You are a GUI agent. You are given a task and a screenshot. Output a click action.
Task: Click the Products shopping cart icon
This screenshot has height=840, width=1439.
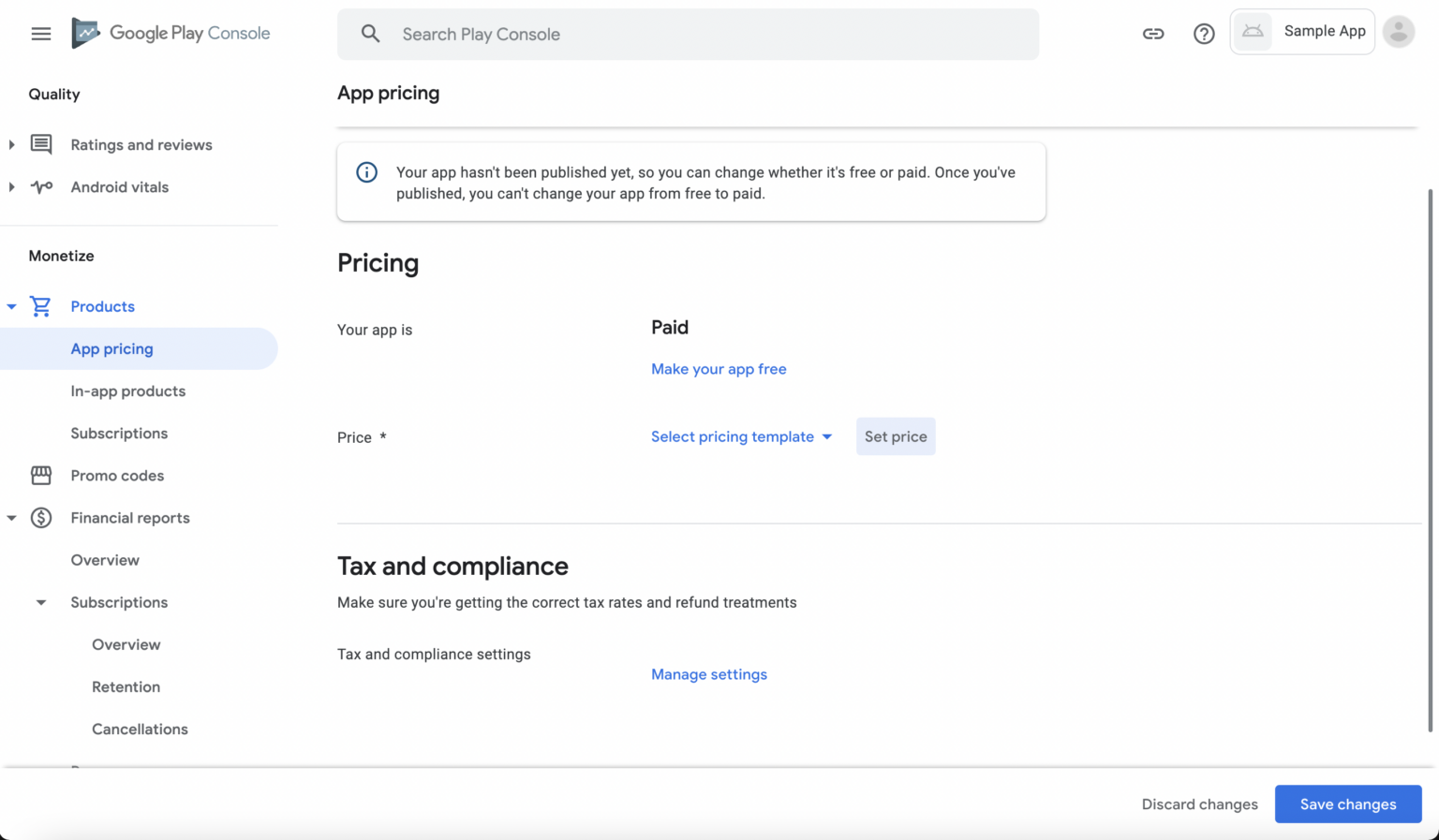(40, 306)
